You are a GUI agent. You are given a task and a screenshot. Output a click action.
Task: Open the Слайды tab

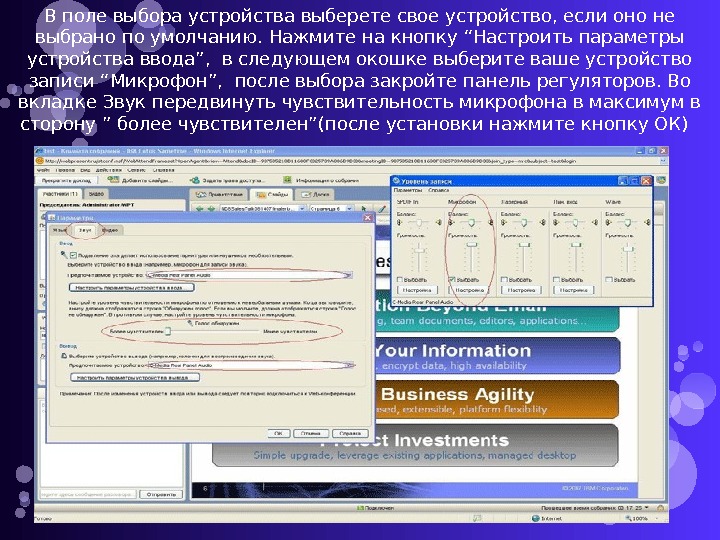coord(272,194)
